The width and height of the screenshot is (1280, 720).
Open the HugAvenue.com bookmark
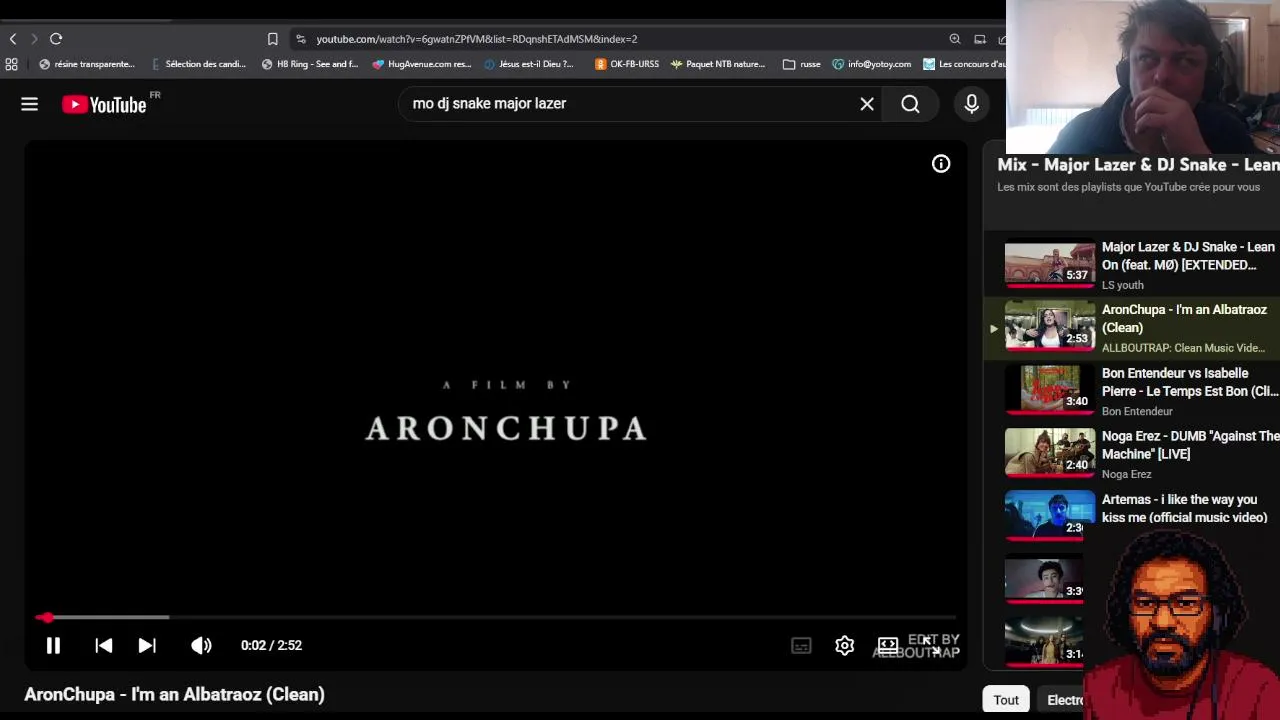421,64
